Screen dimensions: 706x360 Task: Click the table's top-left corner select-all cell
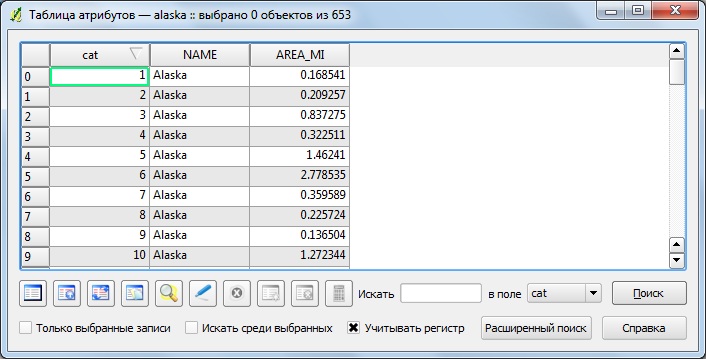tap(35, 55)
